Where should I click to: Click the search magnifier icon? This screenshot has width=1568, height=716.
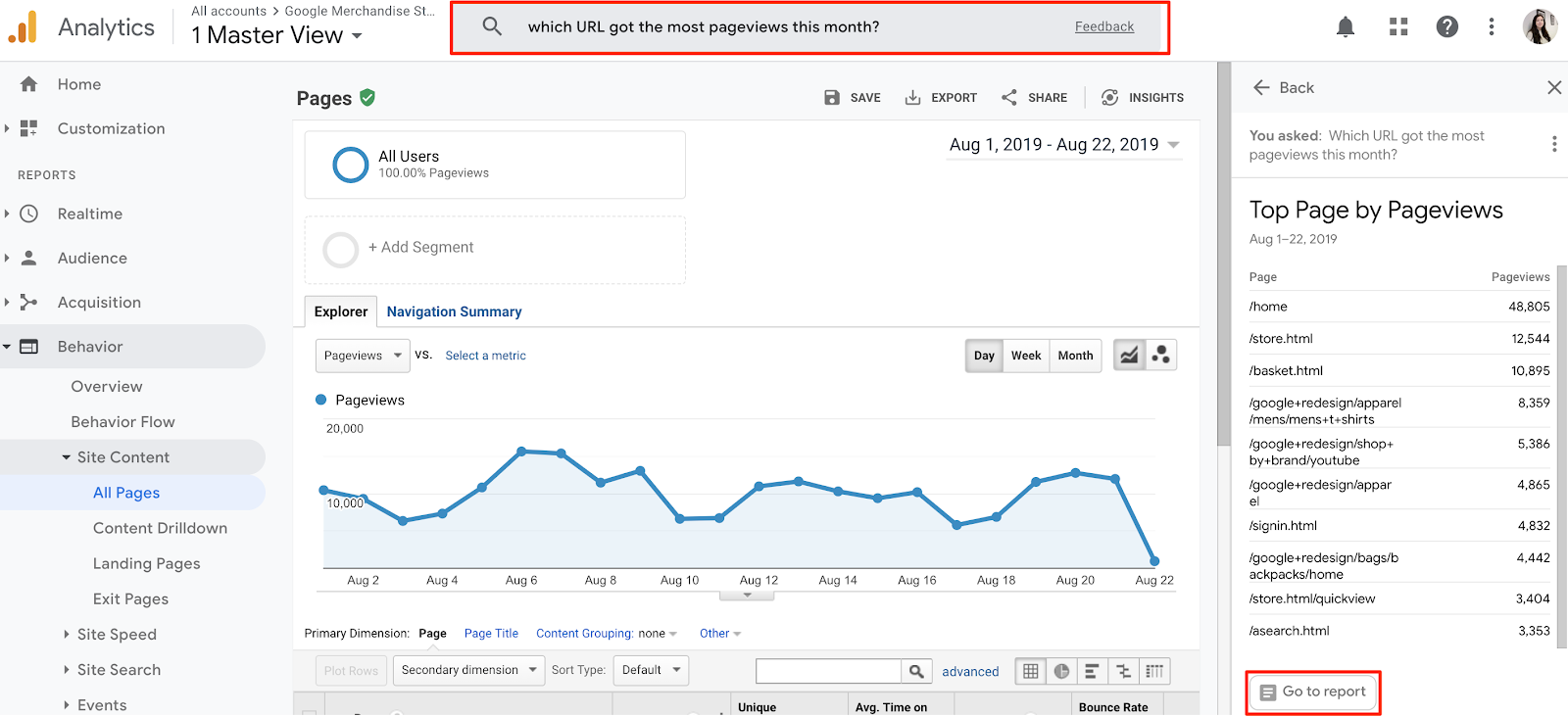click(x=492, y=26)
